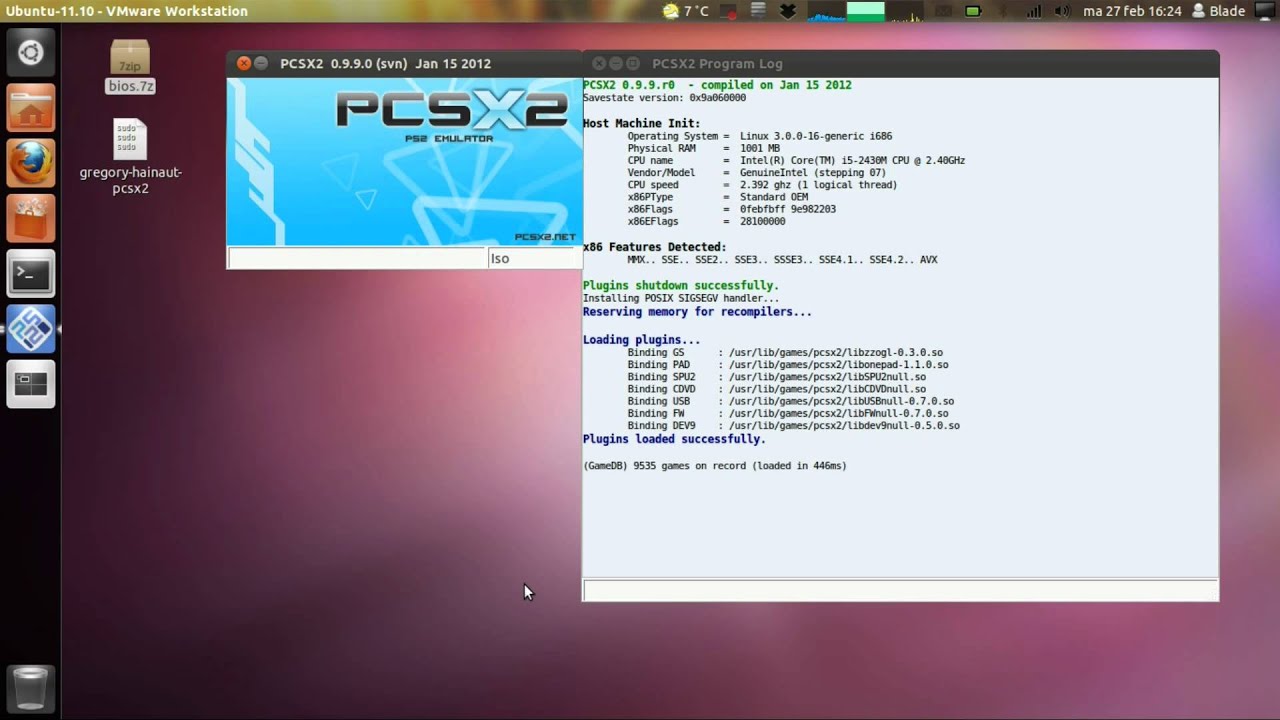Click the 'MMX.. SSE.. SSE2..' features line

pos(783,259)
